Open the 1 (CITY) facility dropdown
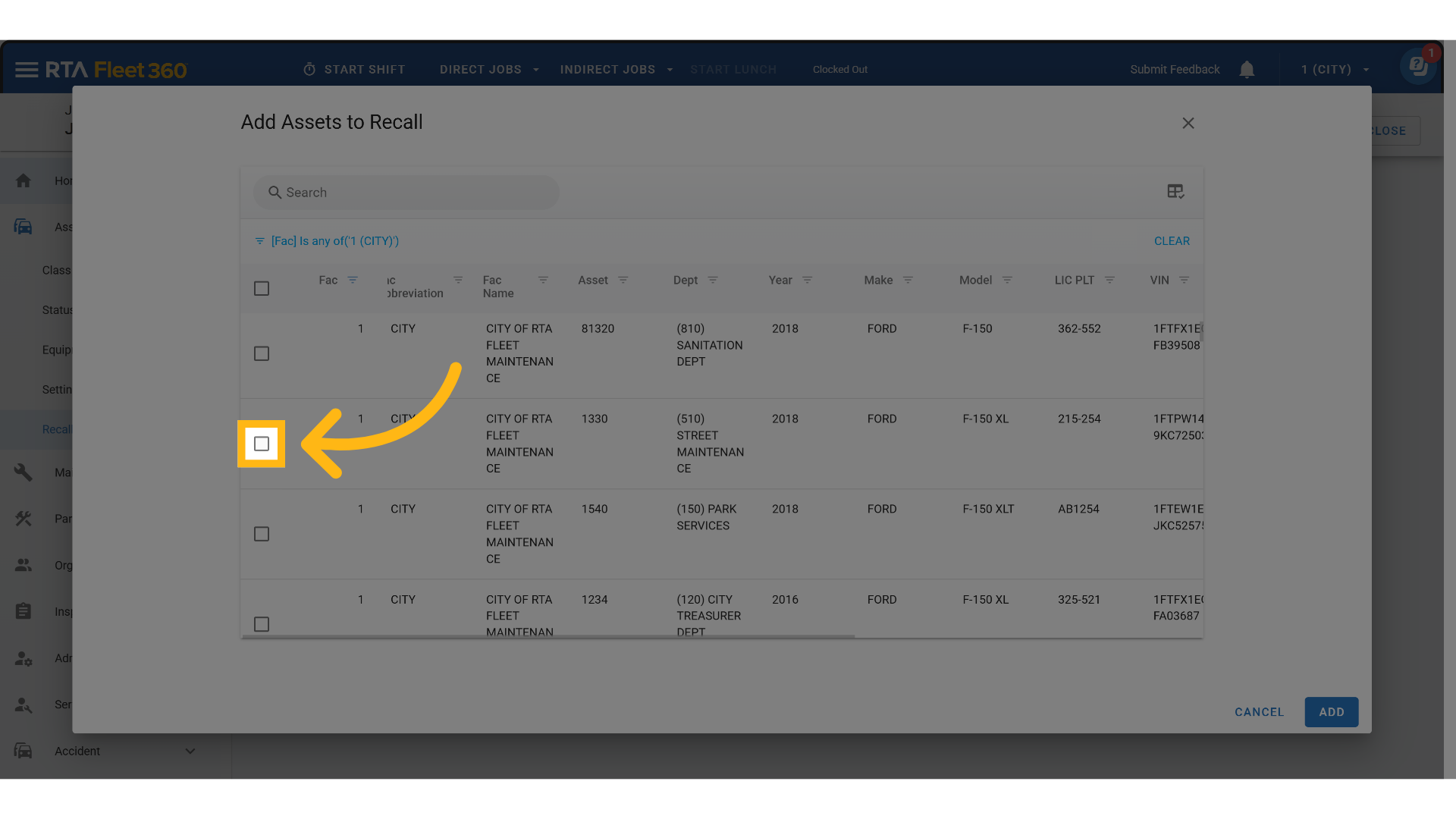This screenshot has width=1456, height=819. pos(1335,70)
